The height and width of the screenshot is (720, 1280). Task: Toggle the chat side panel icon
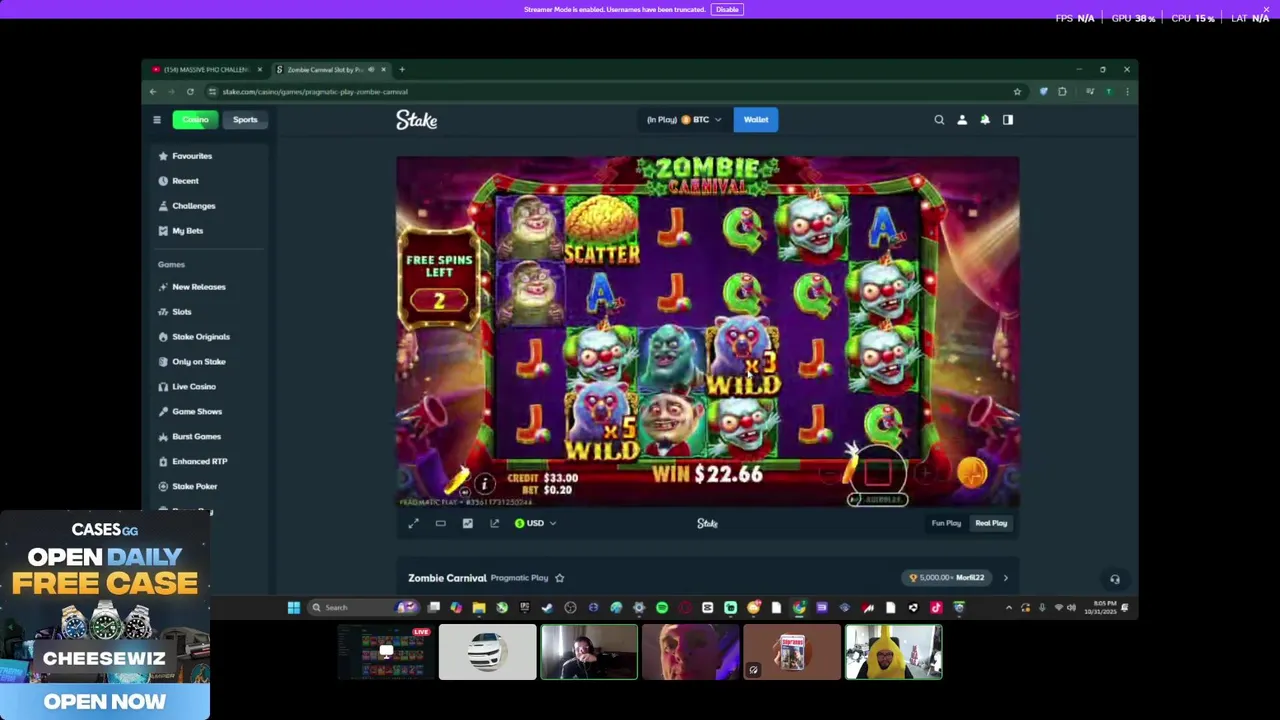(1008, 120)
